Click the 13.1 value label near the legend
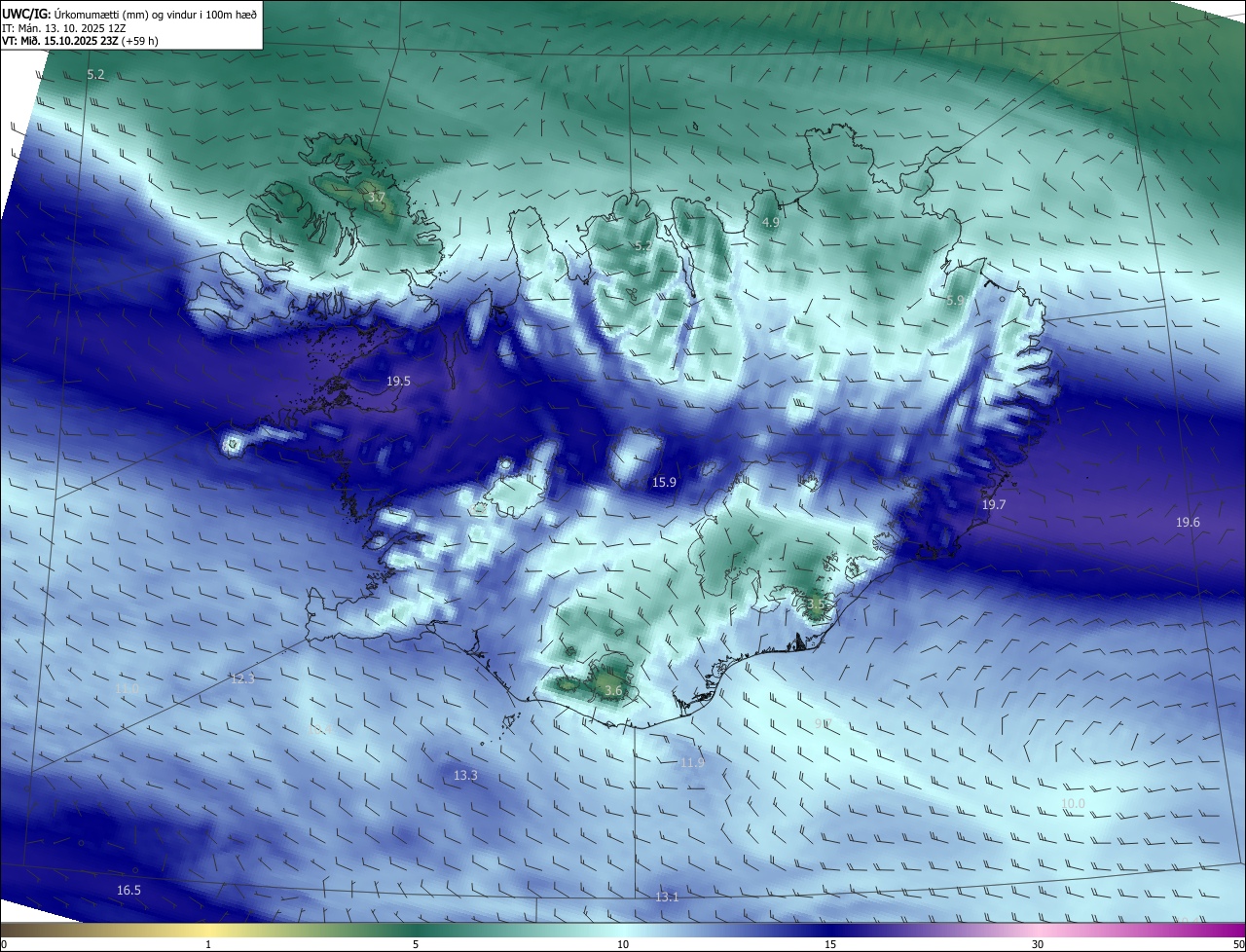Screen dimensions: 1246x952 coord(667,897)
